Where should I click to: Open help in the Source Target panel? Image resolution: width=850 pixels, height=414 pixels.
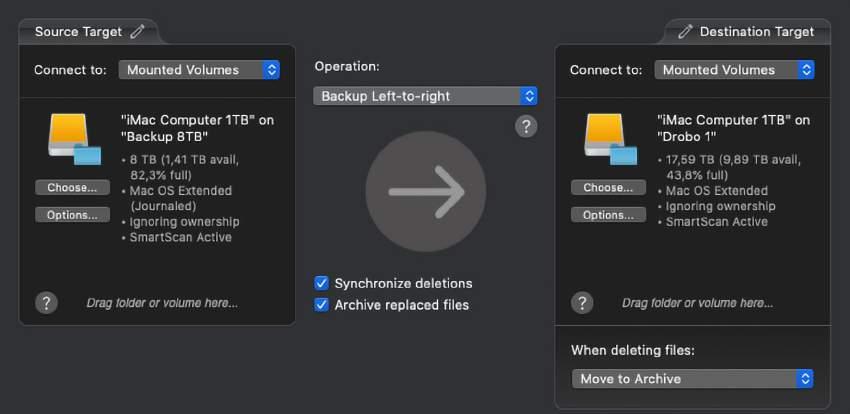[46, 303]
